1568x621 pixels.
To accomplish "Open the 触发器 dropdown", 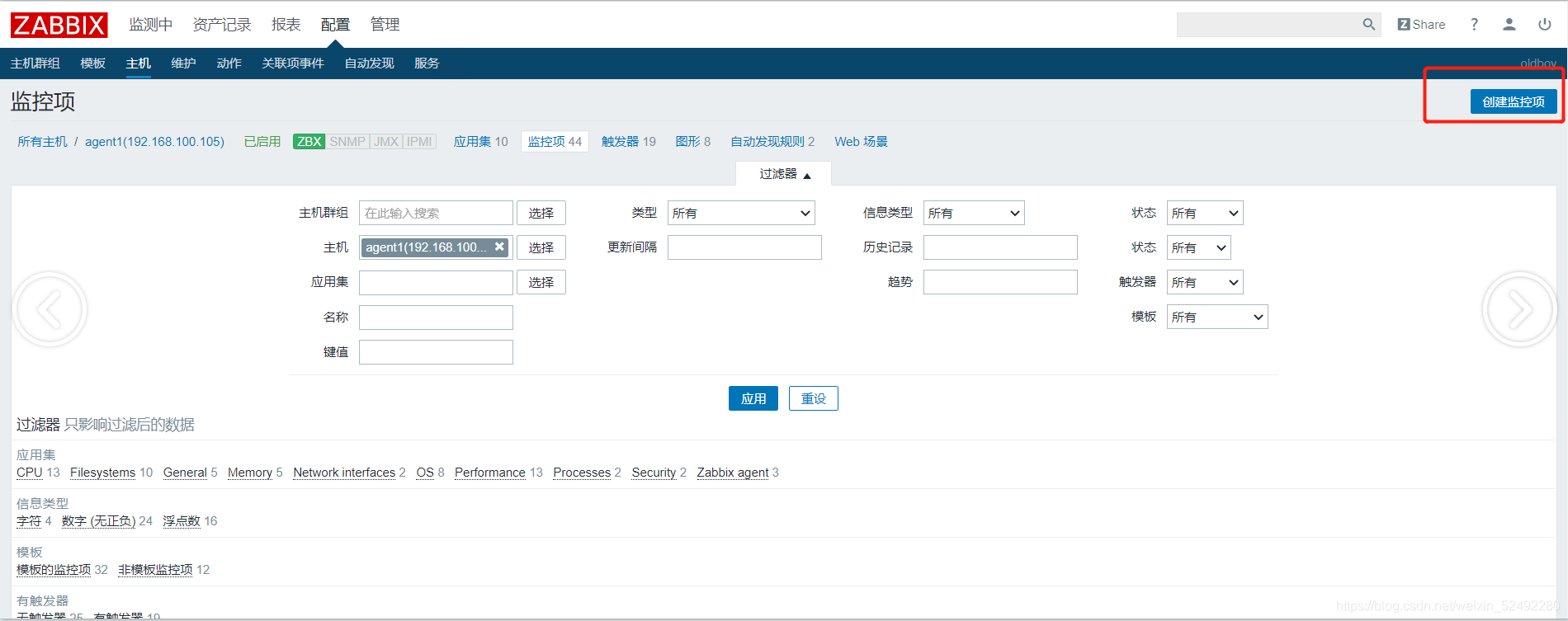I will [1205, 282].
